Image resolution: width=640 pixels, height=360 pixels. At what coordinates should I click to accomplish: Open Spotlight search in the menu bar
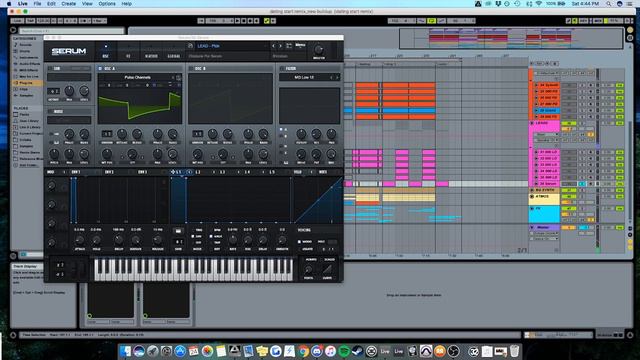coord(609,4)
